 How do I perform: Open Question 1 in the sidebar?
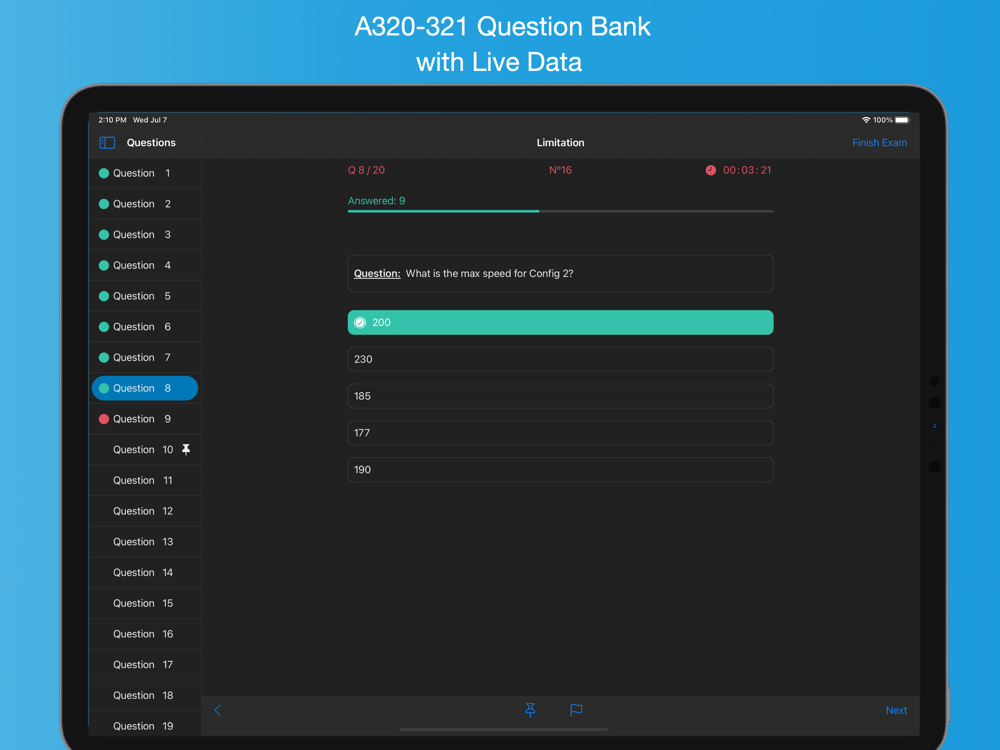145,173
